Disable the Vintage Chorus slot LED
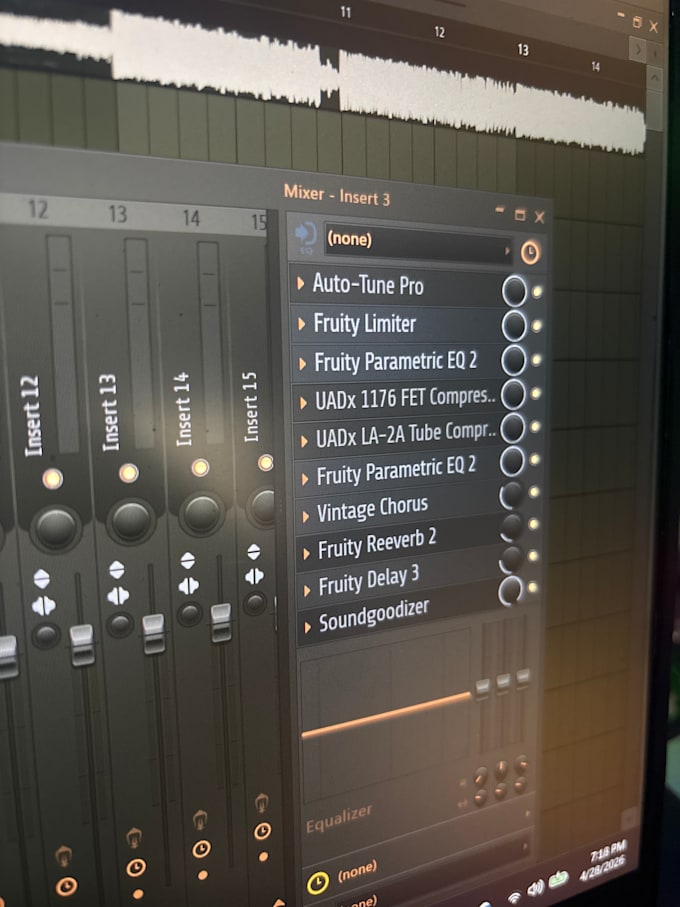This screenshot has height=907, width=680. (x=534, y=492)
